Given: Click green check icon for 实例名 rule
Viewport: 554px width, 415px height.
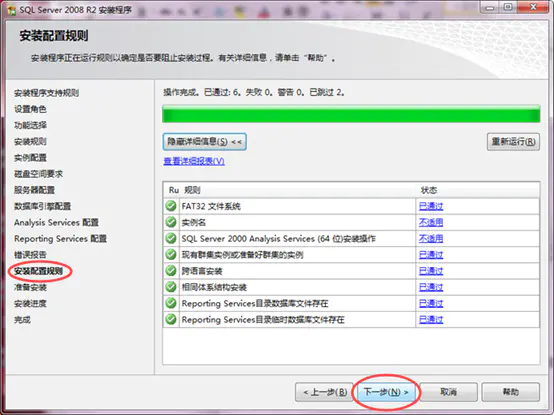Looking at the screenshot, I should pyautogui.click(x=171, y=222).
